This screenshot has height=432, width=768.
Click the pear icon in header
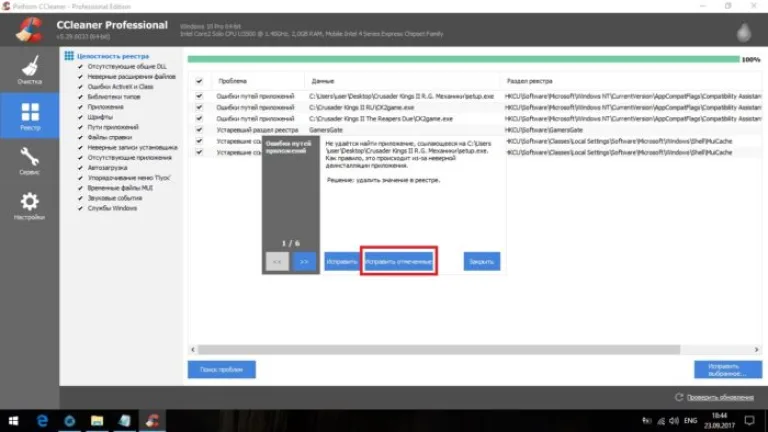click(744, 32)
